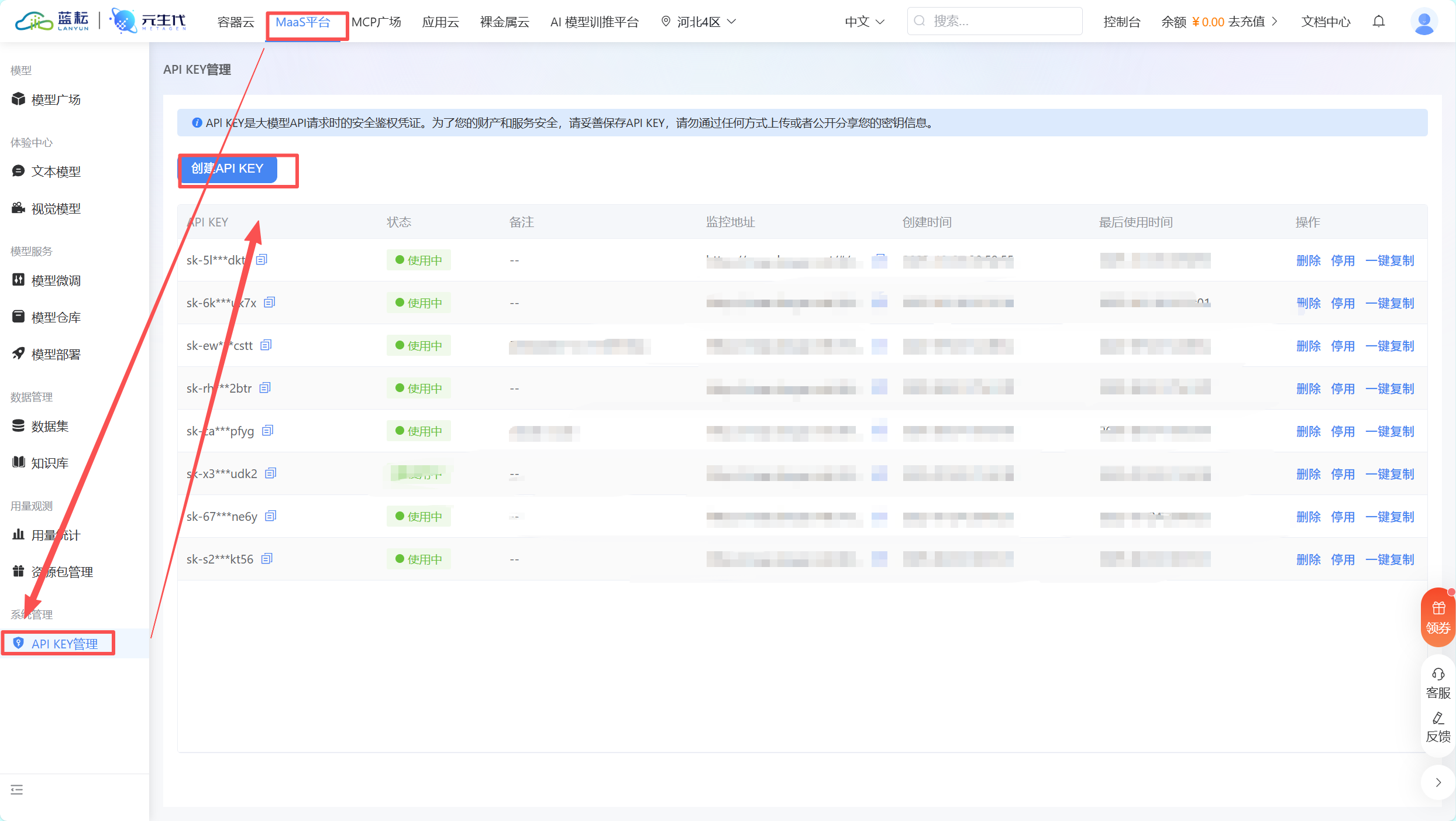This screenshot has height=821, width=1456.
Task: Copy monitoring address in first row
Action: click(x=879, y=259)
